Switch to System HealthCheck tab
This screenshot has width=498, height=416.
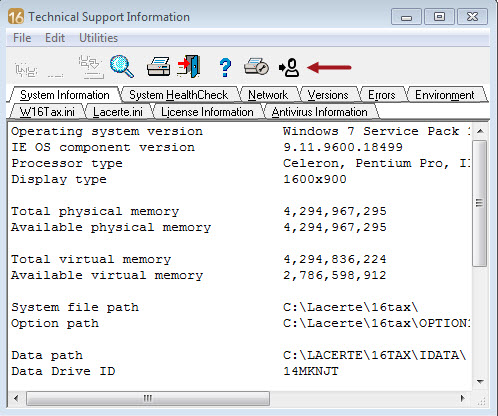click(179, 95)
